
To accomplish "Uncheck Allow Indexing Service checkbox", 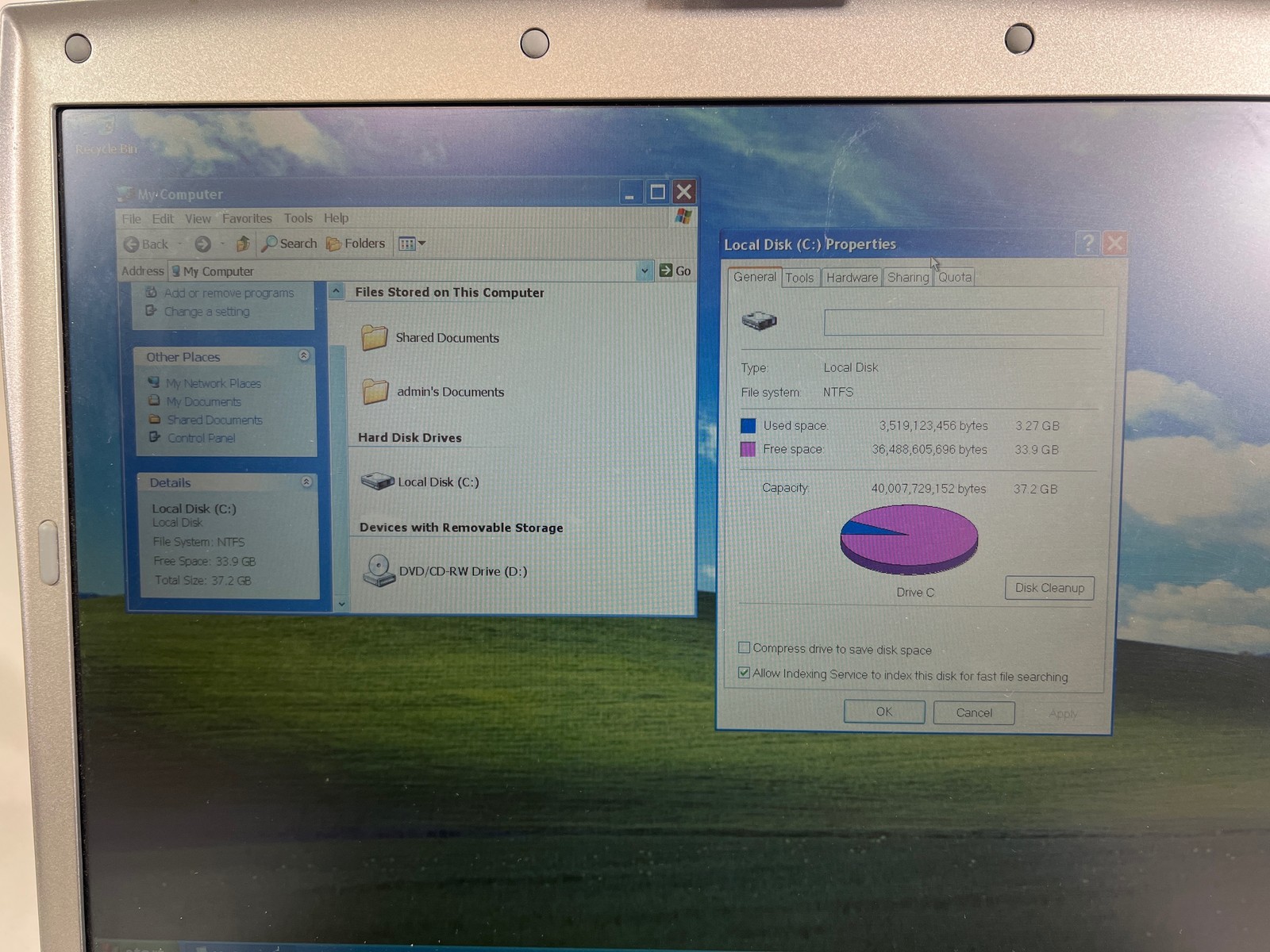I will coord(744,673).
